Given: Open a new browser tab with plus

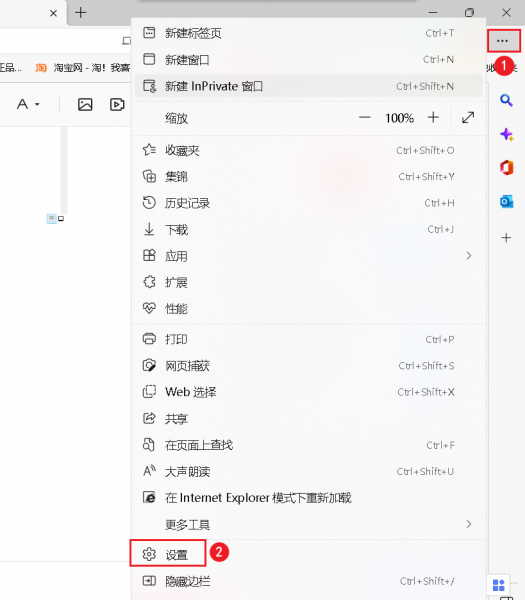Looking at the screenshot, I should [80, 13].
